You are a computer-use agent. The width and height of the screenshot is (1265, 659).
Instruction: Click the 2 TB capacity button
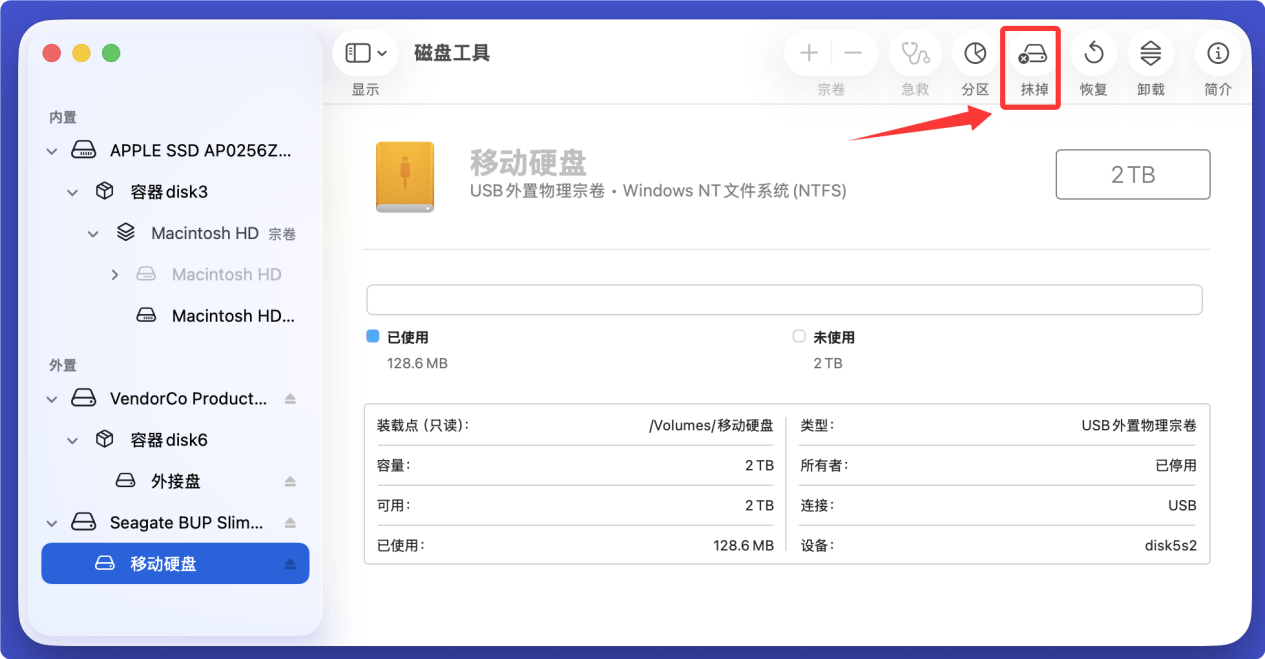[1132, 174]
